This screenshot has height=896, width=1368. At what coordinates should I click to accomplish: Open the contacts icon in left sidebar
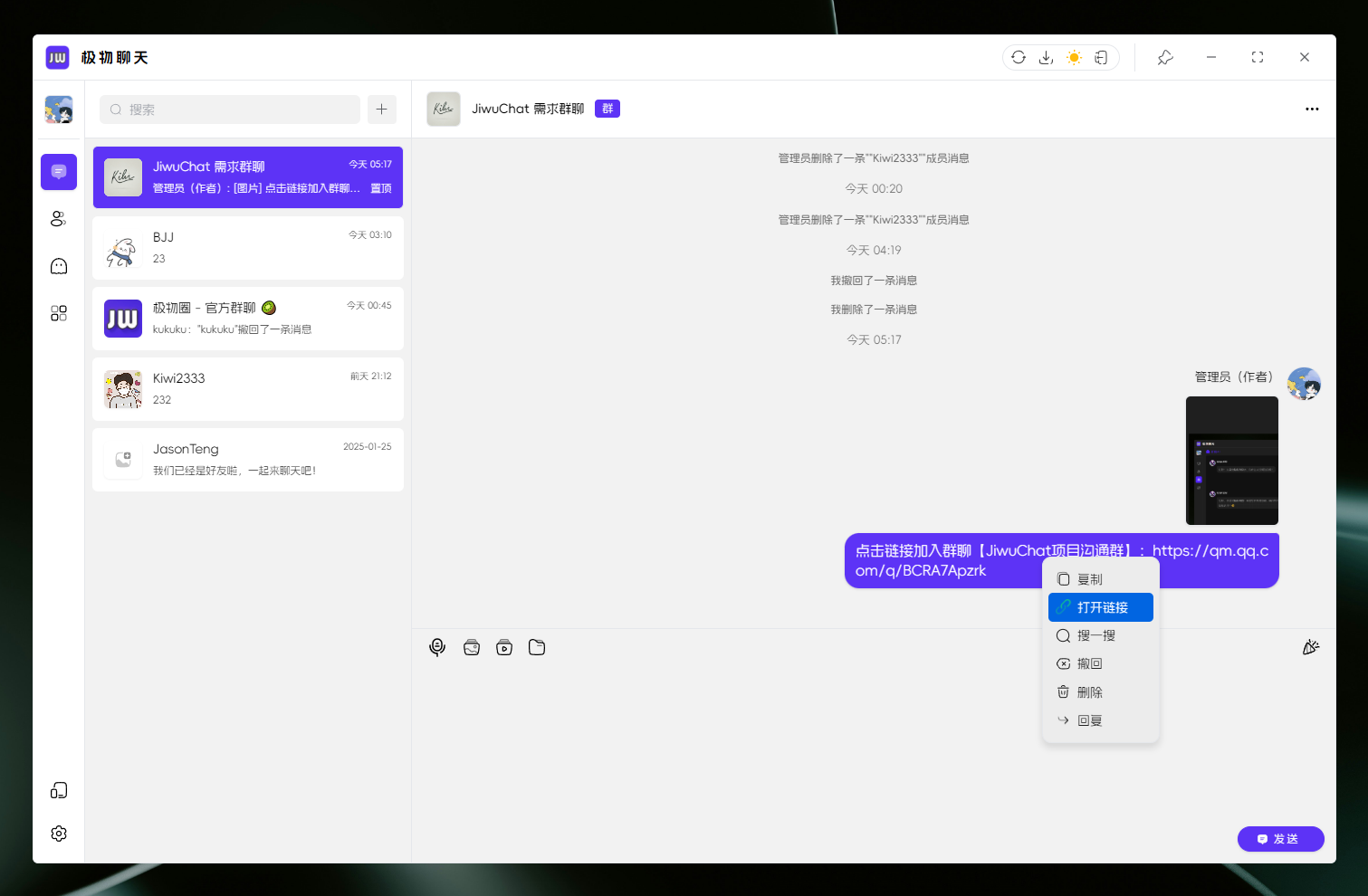tap(59, 219)
